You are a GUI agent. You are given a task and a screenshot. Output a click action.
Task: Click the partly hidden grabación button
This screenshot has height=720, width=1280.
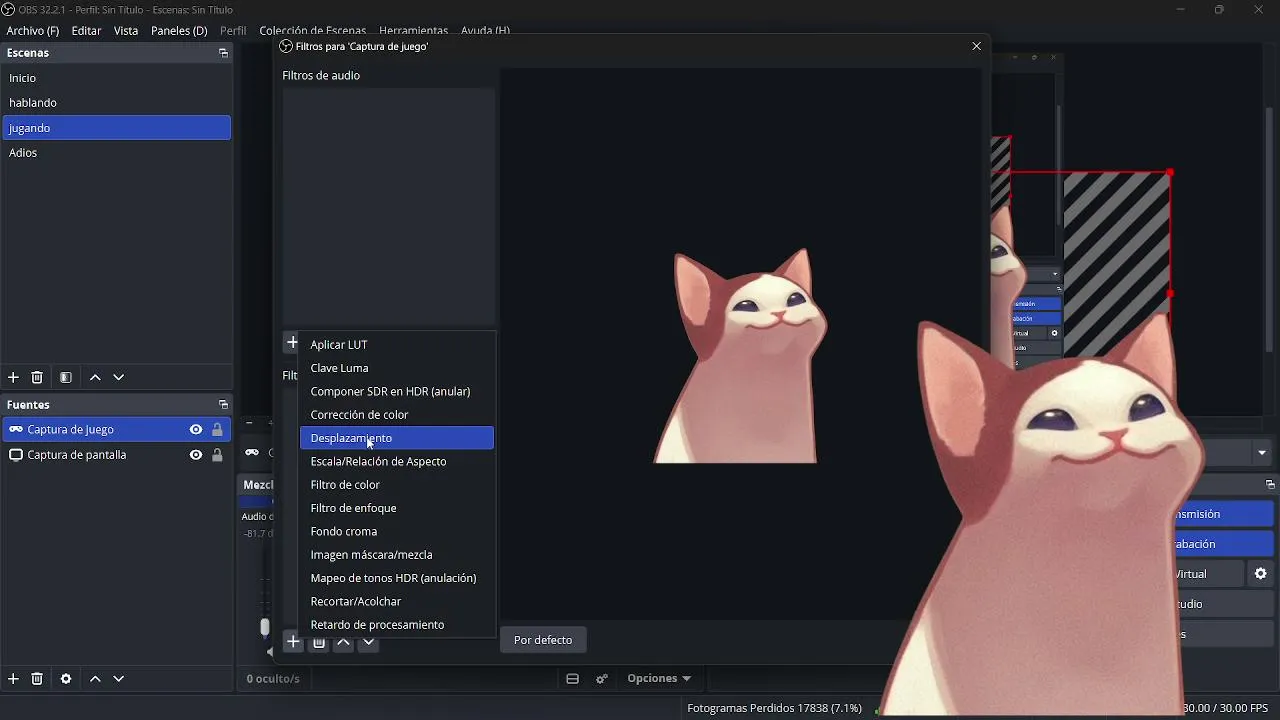[x=1223, y=544]
